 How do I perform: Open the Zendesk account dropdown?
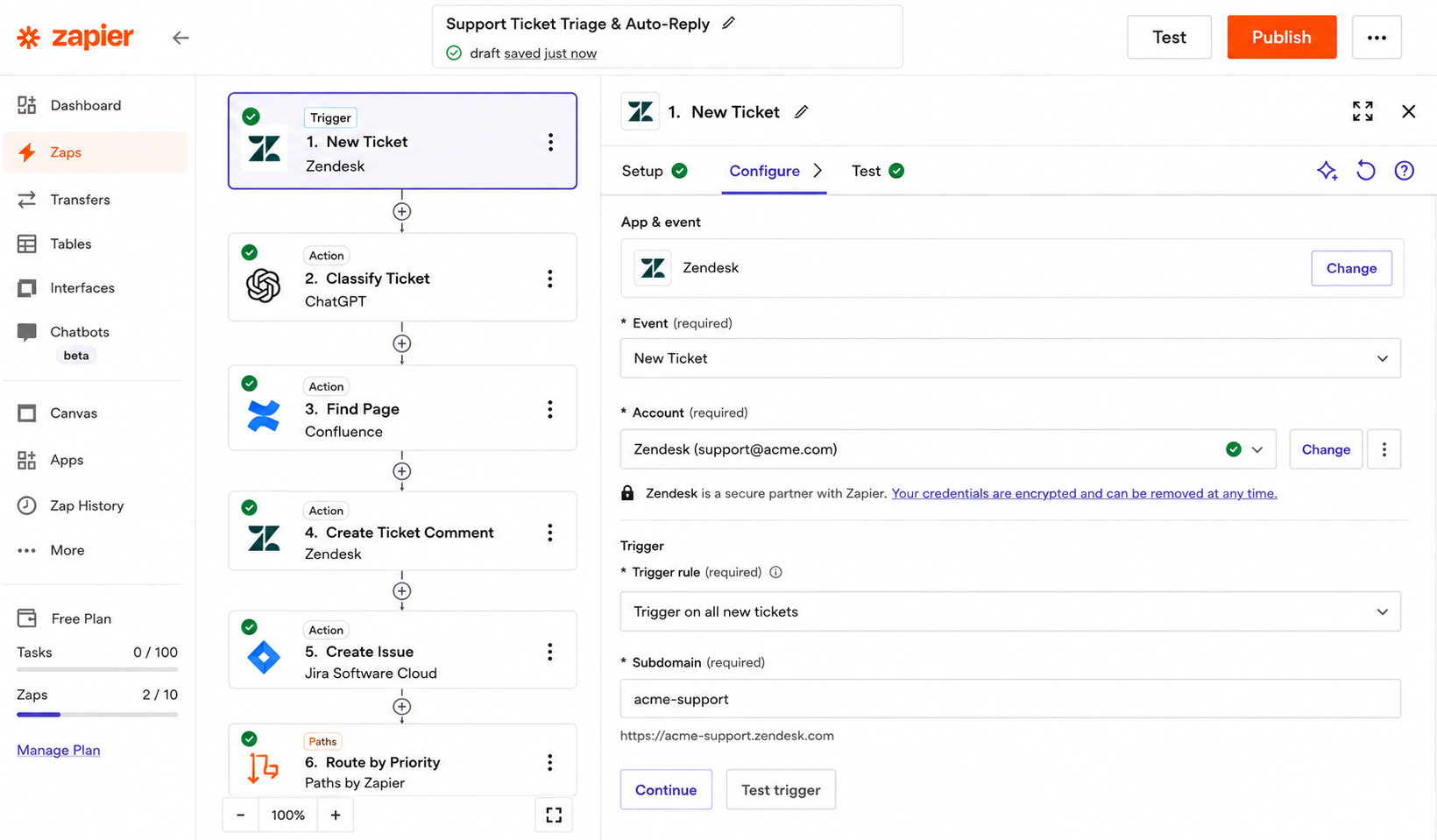(948, 449)
